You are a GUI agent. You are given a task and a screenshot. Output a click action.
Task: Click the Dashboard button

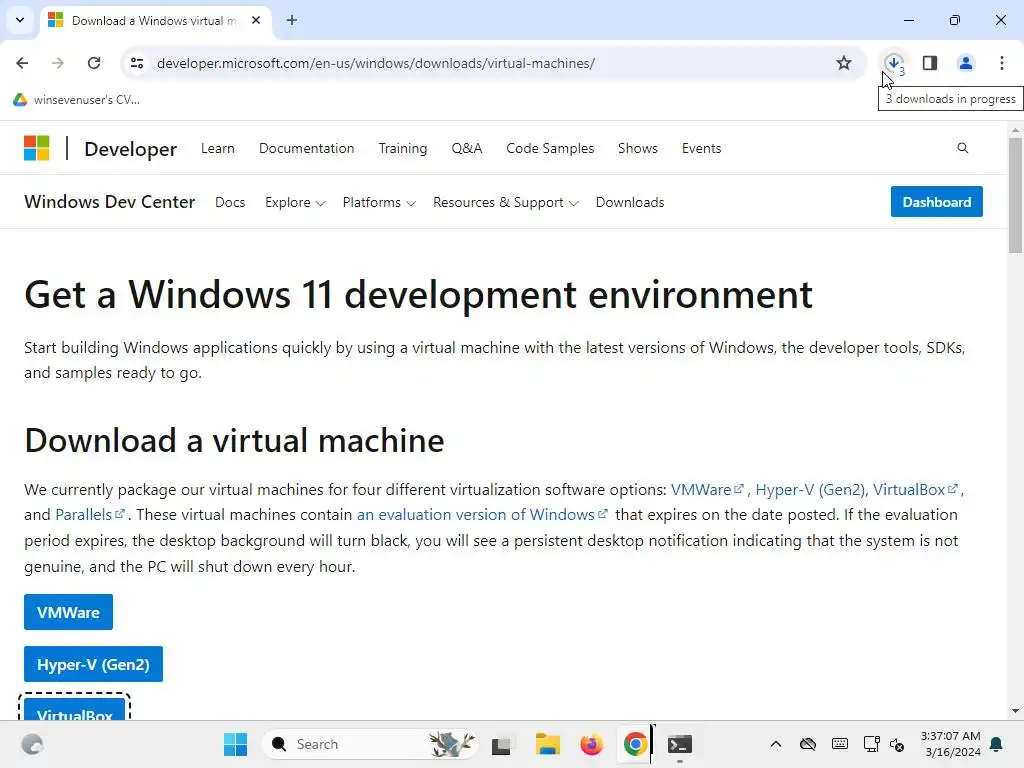click(936, 202)
